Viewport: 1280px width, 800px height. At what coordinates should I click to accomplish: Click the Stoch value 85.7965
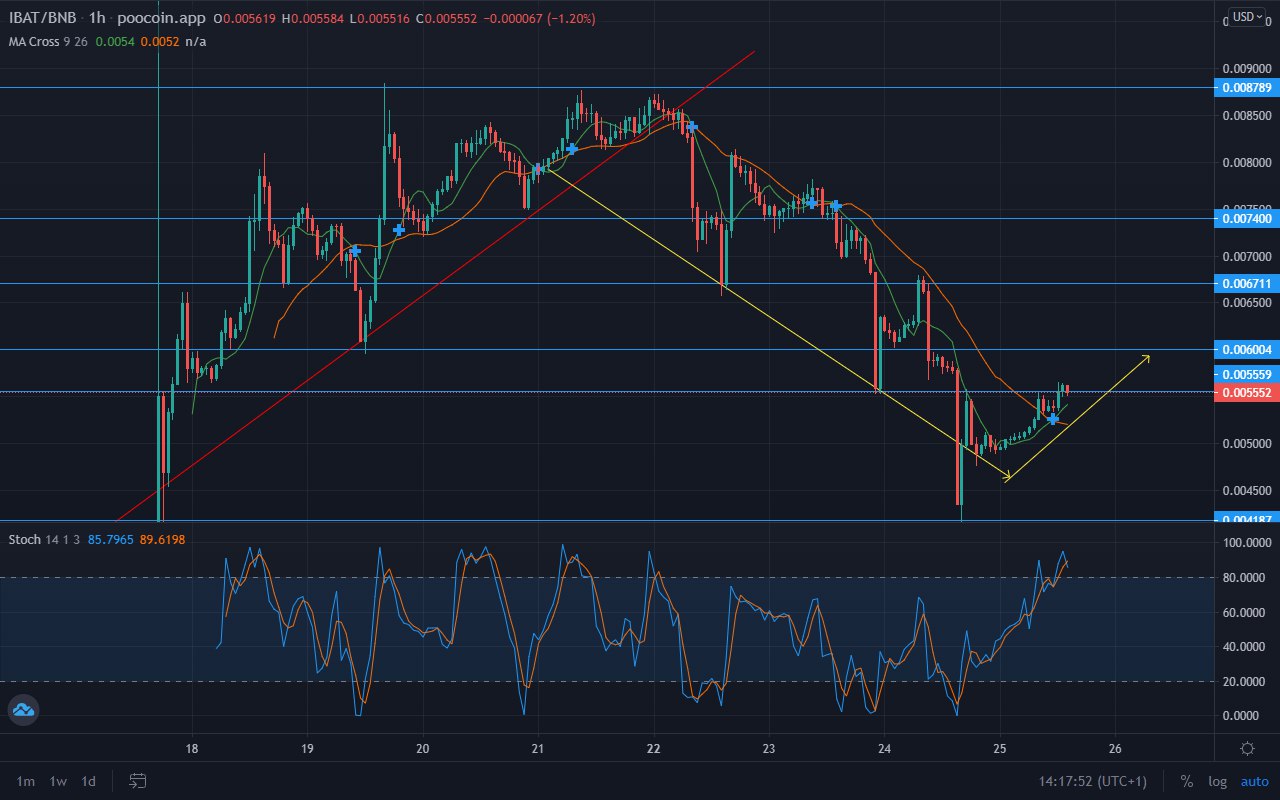click(x=112, y=539)
